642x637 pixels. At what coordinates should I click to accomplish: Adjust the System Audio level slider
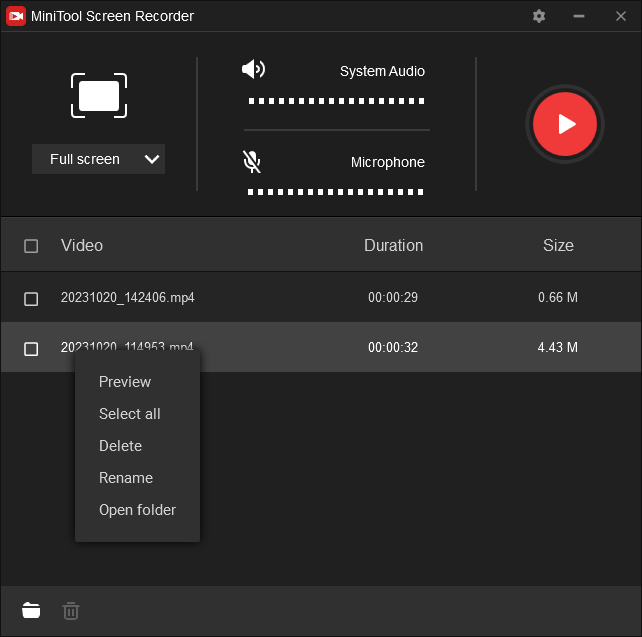[336, 101]
